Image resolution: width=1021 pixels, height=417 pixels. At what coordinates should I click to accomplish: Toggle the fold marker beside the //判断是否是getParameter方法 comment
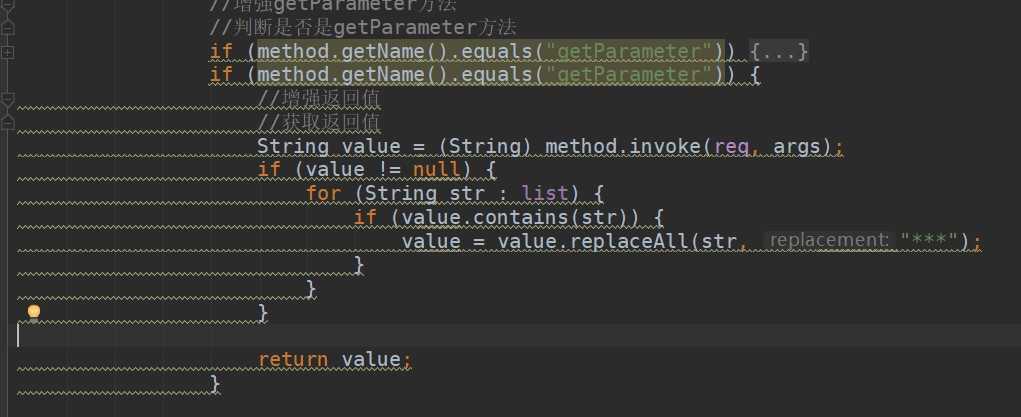(x=8, y=27)
